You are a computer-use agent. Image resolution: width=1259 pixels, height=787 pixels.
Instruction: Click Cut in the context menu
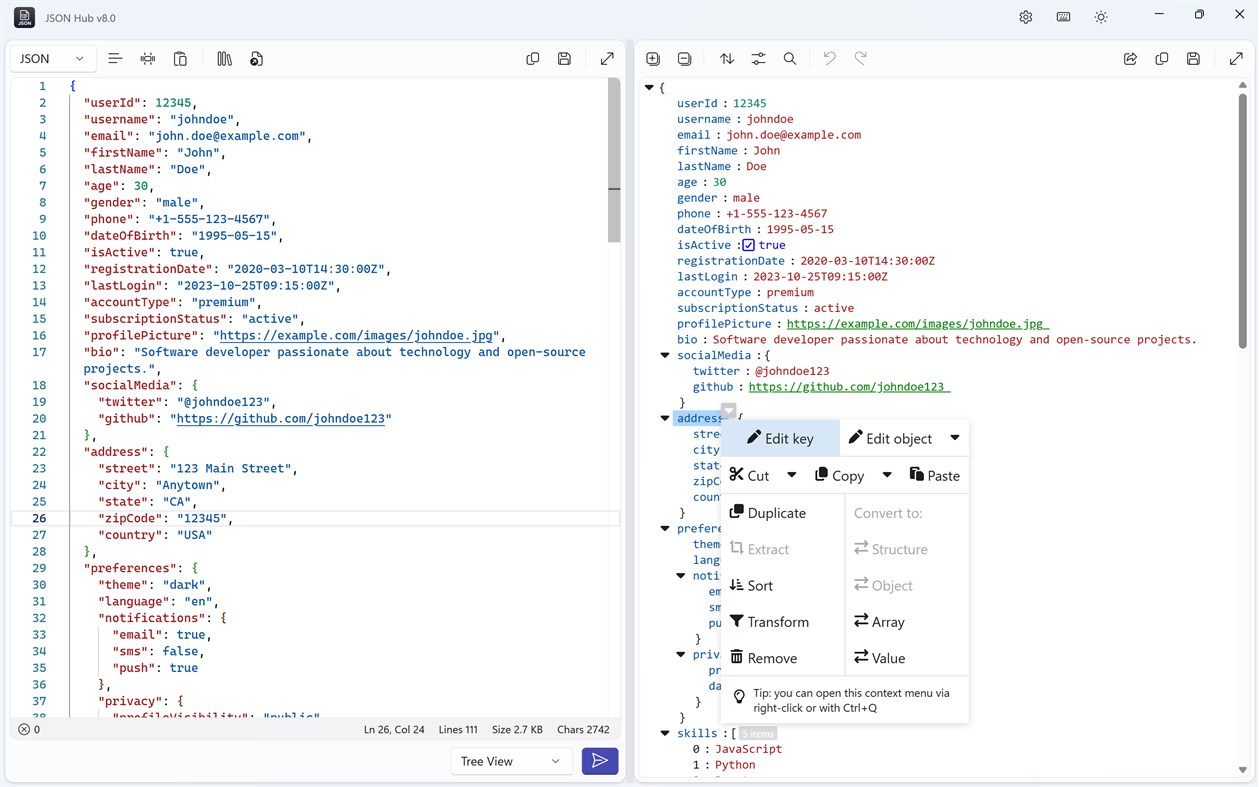click(x=750, y=475)
